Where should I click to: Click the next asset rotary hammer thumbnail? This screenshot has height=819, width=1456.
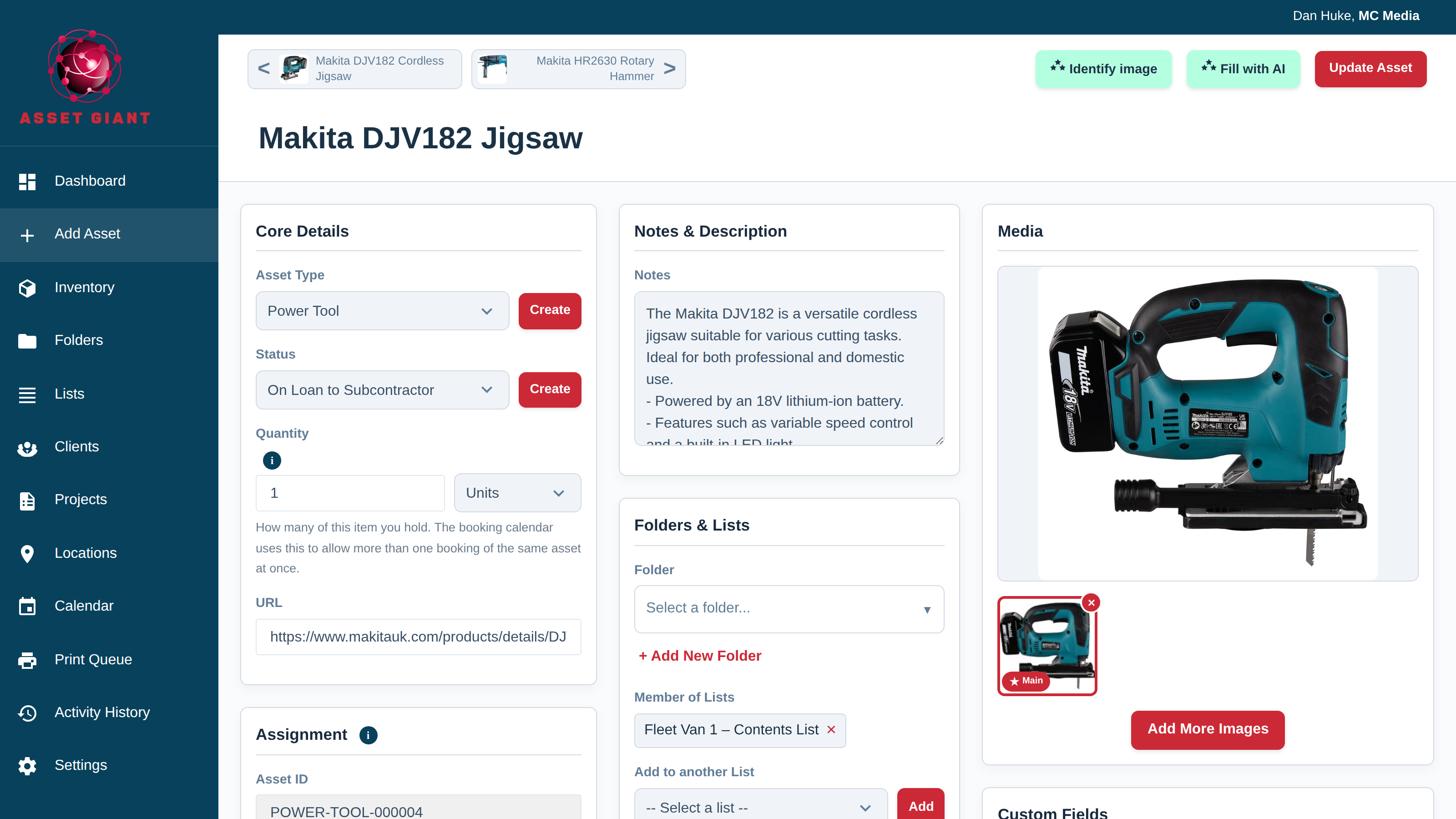[493, 68]
